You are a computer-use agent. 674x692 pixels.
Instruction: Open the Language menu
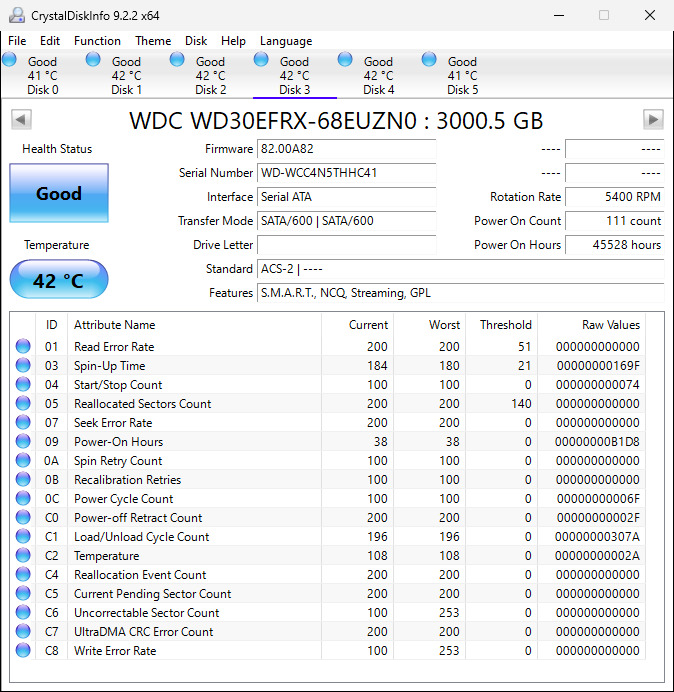click(x=286, y=41)
